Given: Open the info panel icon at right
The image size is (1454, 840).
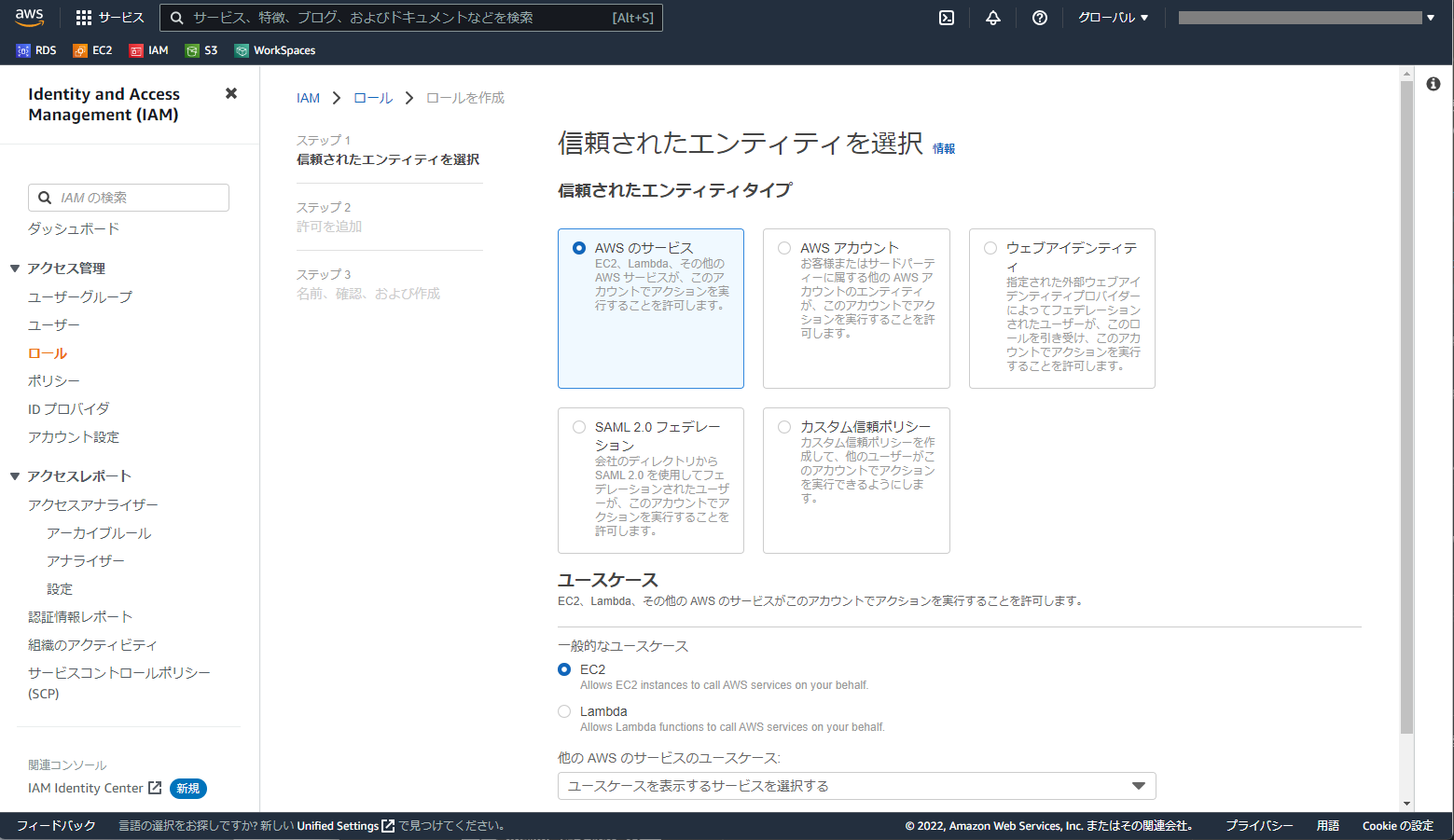Looking at the screenshot, I should [x=1433, y=84].
